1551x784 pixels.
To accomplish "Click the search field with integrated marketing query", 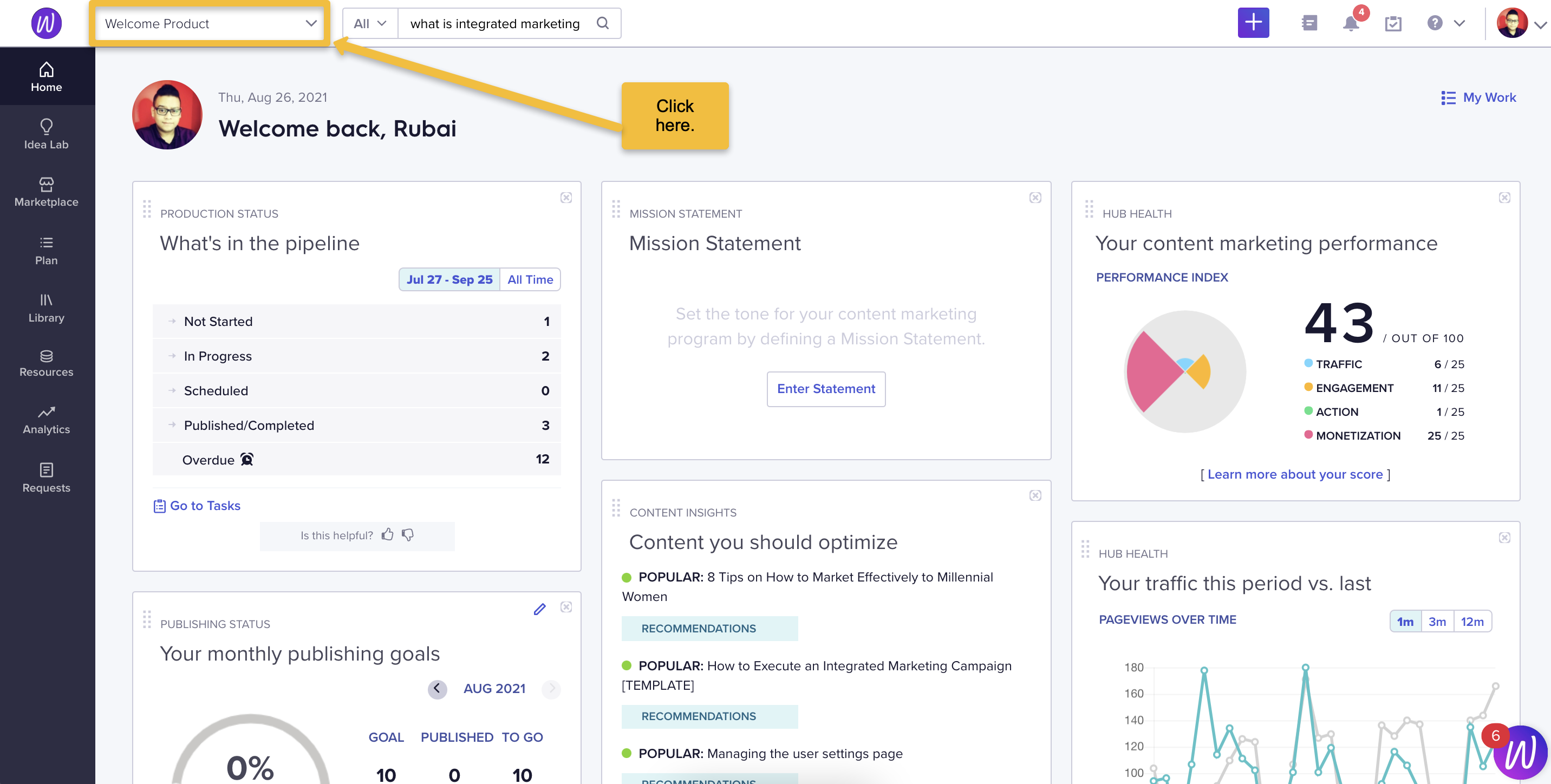I will pos(495,23).
